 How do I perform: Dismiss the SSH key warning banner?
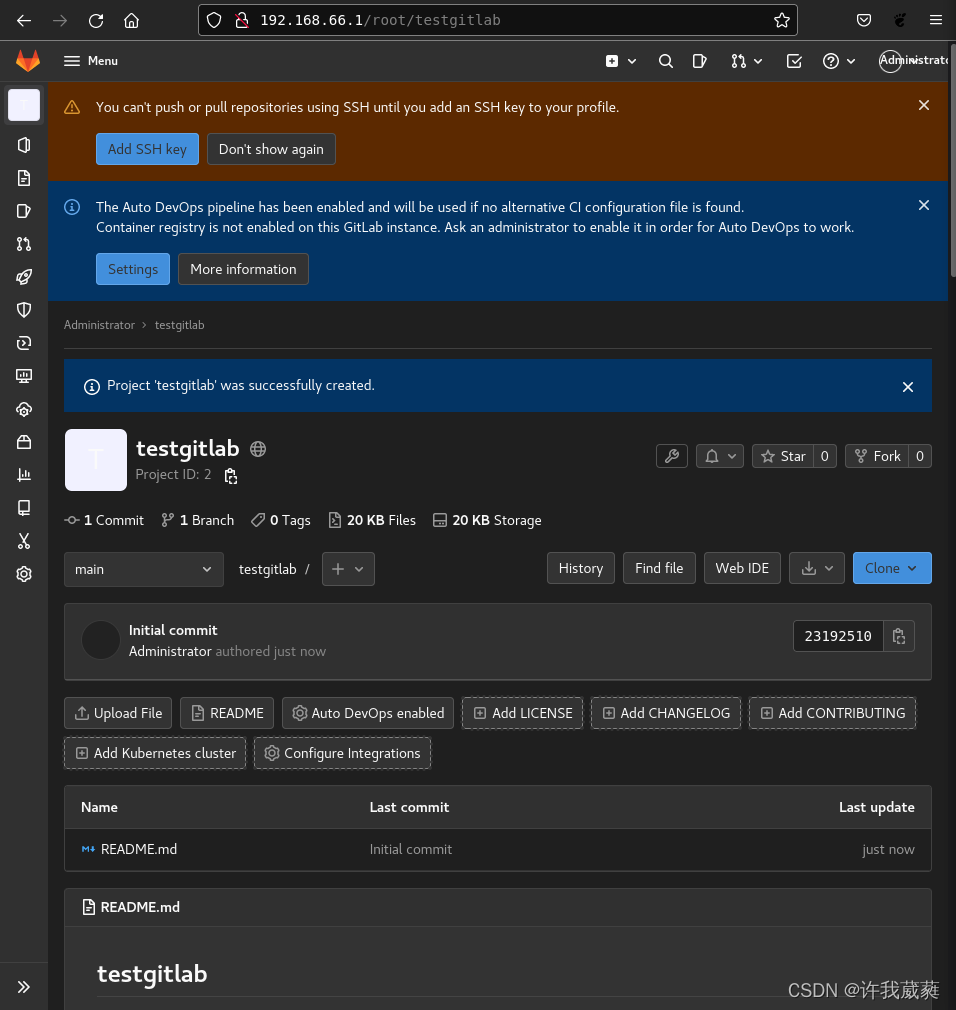pos(924,105)
